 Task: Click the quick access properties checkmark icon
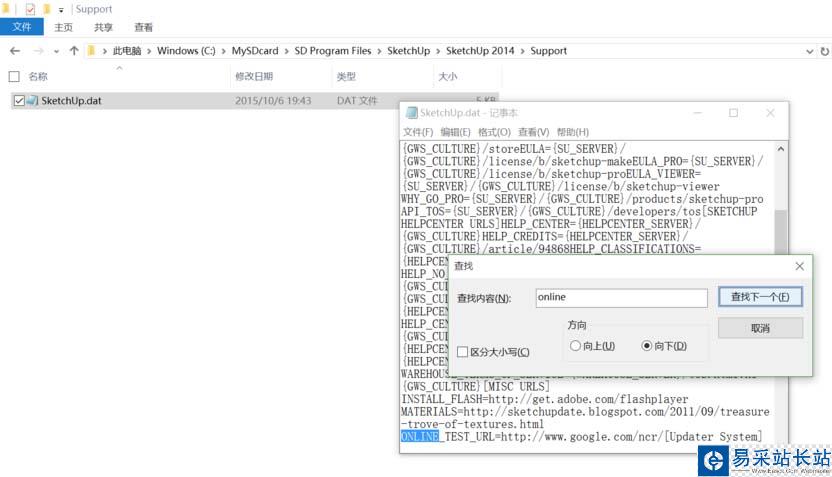coord(30,9)
